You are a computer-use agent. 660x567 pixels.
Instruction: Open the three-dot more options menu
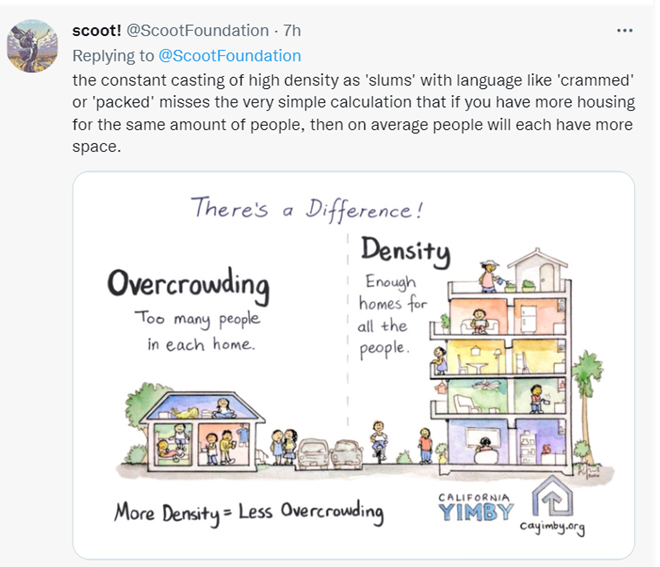tap(625, 31)
